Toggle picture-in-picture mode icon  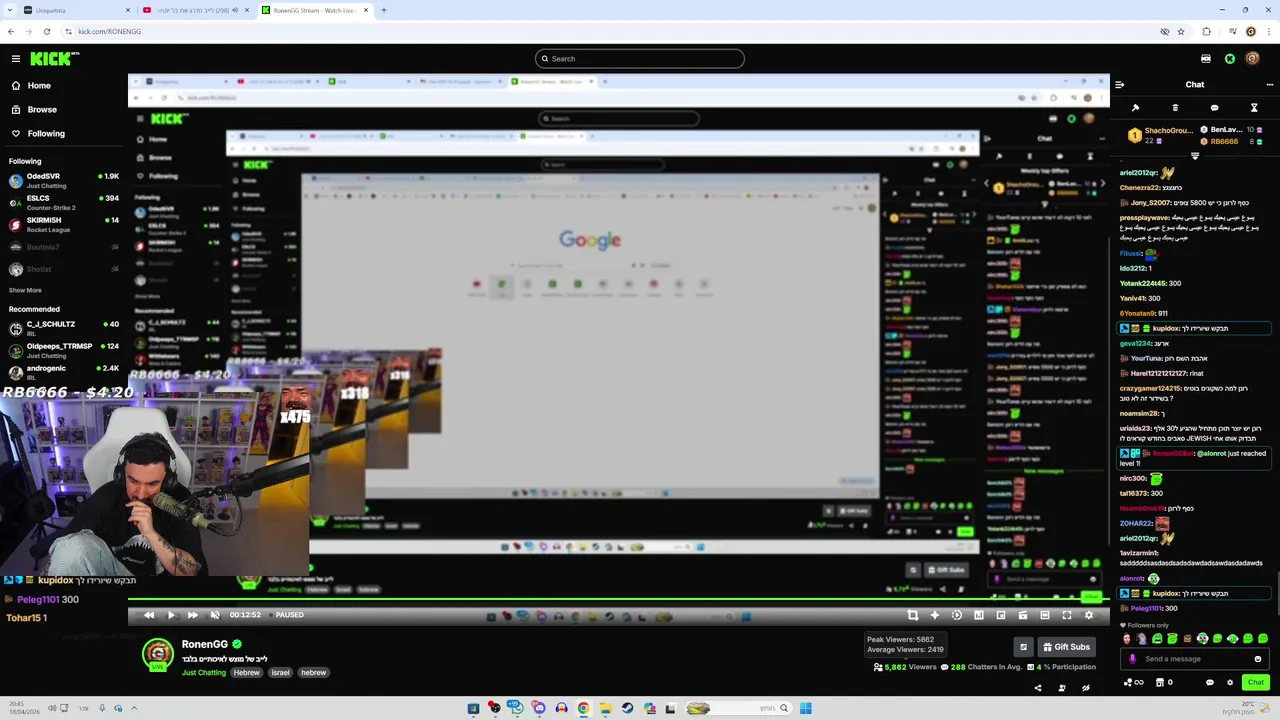(1001, 615)
